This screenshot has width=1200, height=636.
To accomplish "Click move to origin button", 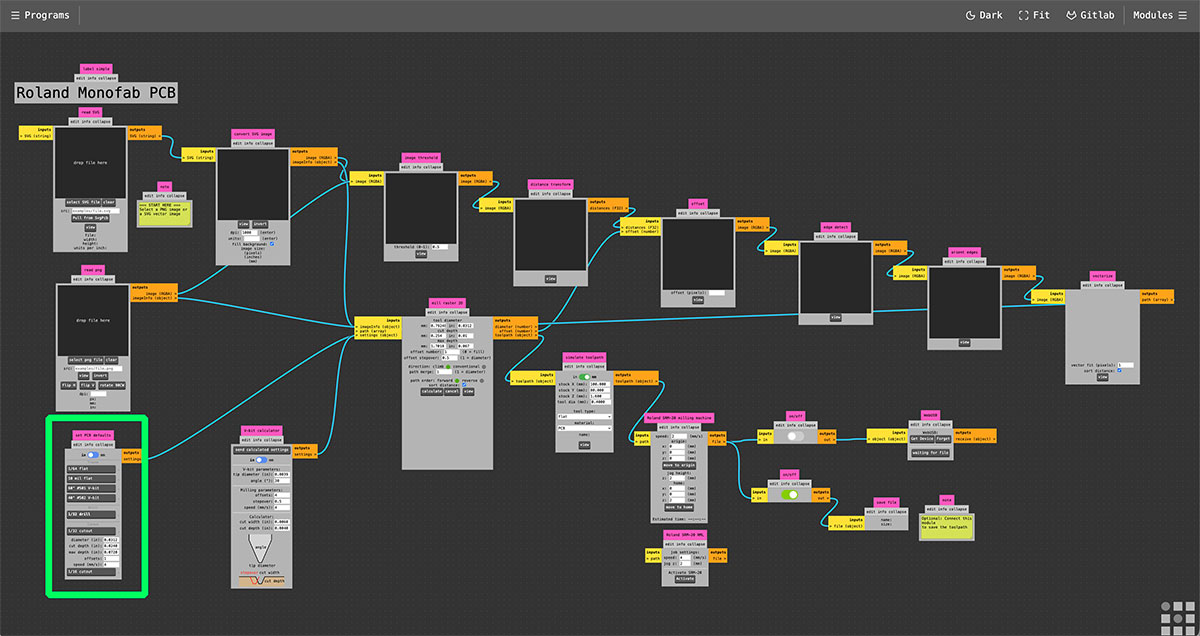I will 679,465.
